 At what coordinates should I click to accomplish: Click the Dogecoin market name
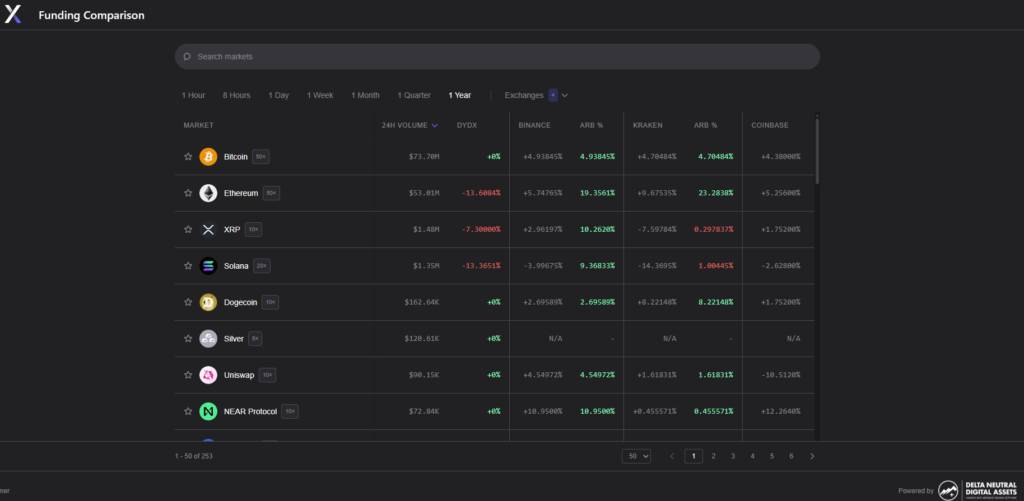[240, 302]
